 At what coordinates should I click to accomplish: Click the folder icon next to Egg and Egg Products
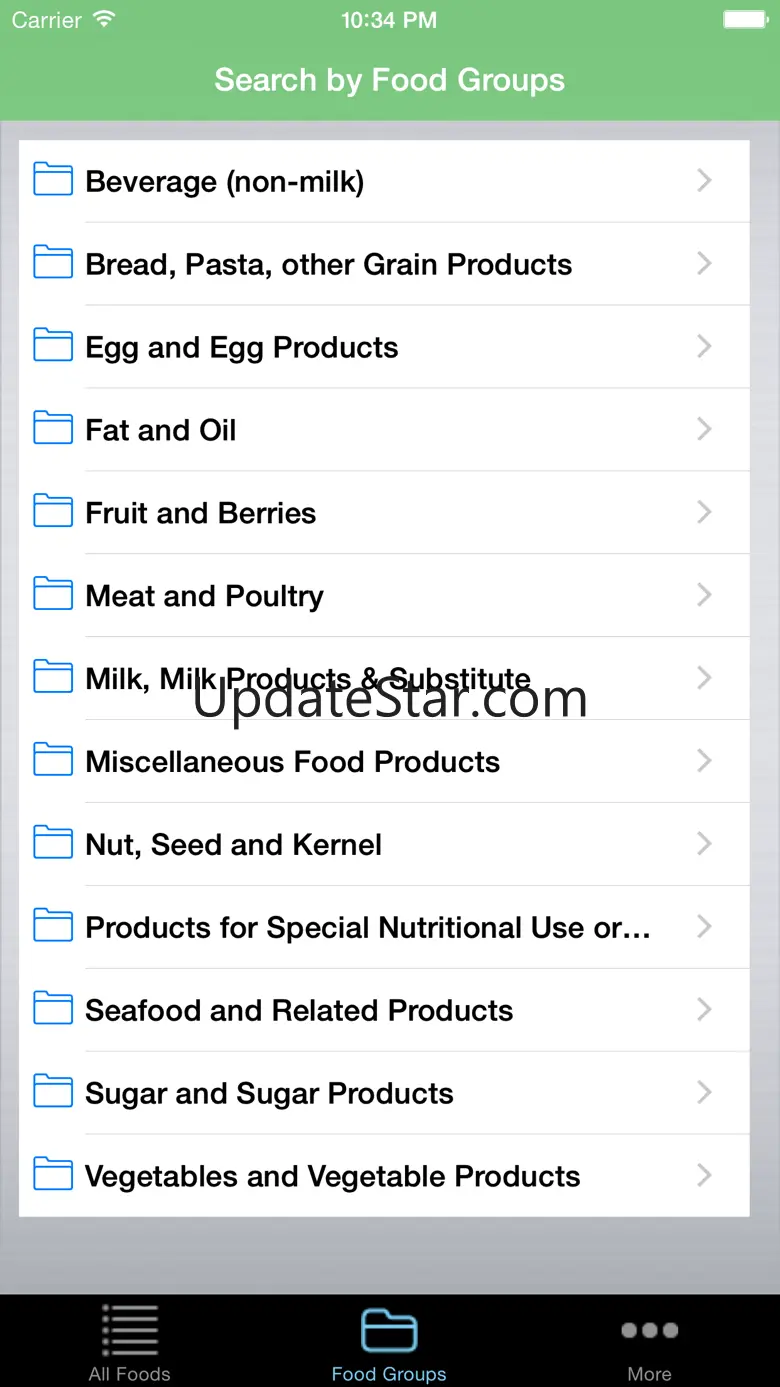[x=53, y=346]
